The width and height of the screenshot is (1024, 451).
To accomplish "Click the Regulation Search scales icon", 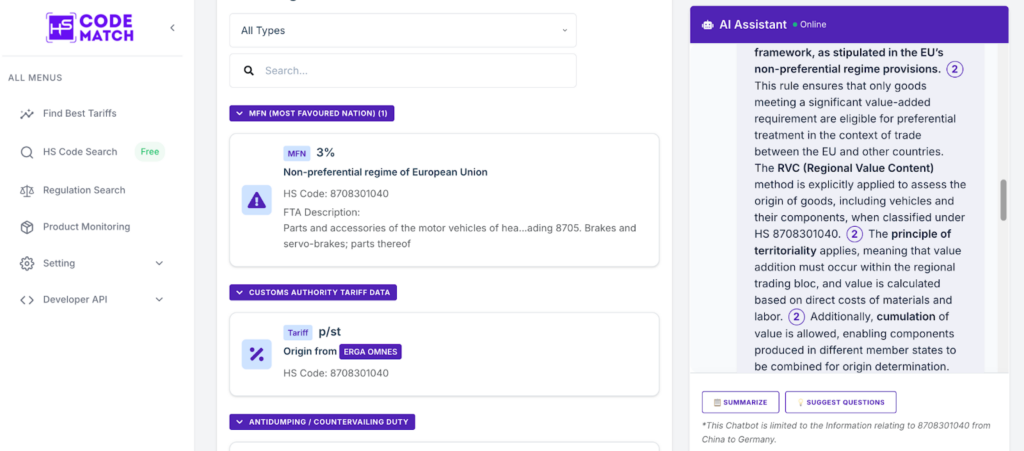I will [27, 190].
